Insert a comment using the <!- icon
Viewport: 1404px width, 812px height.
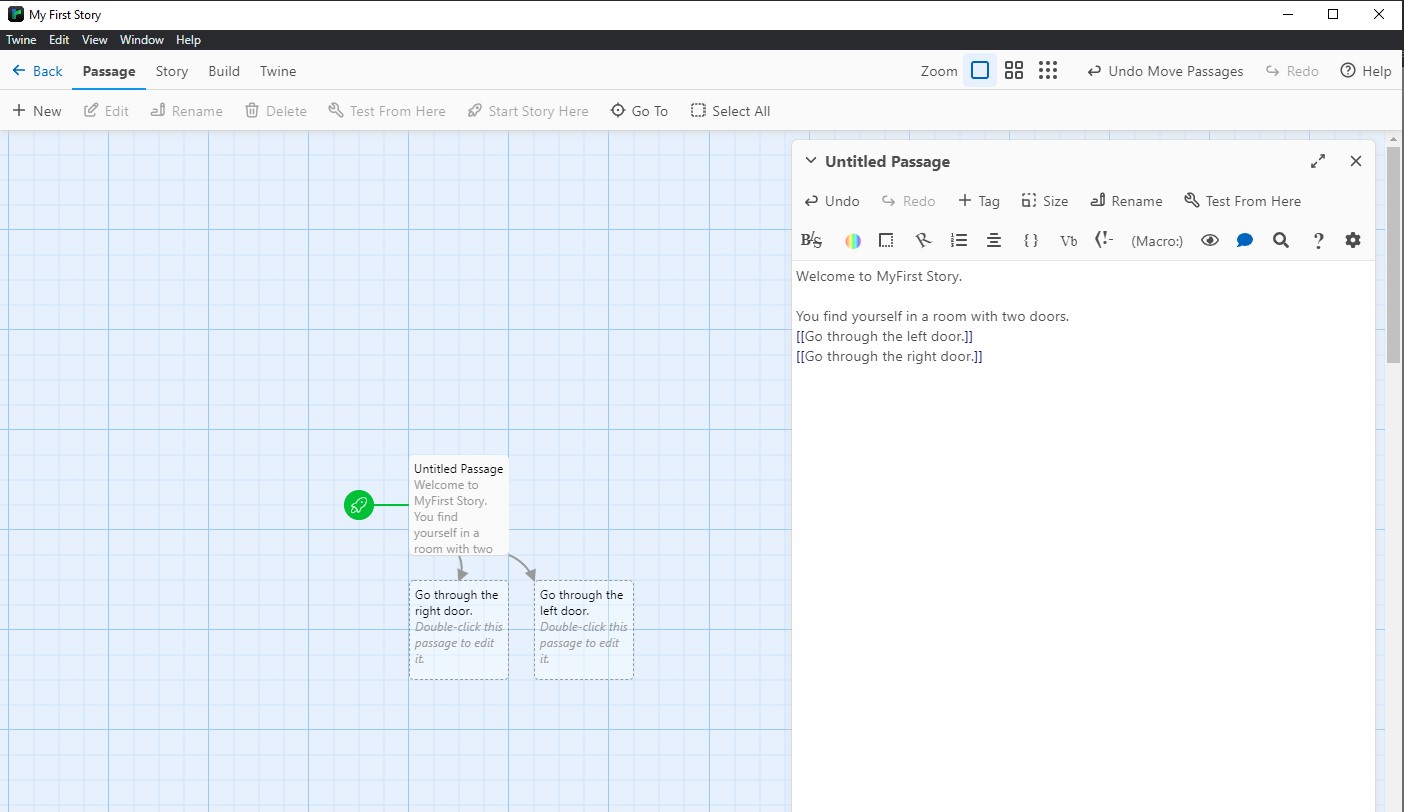1104,240
